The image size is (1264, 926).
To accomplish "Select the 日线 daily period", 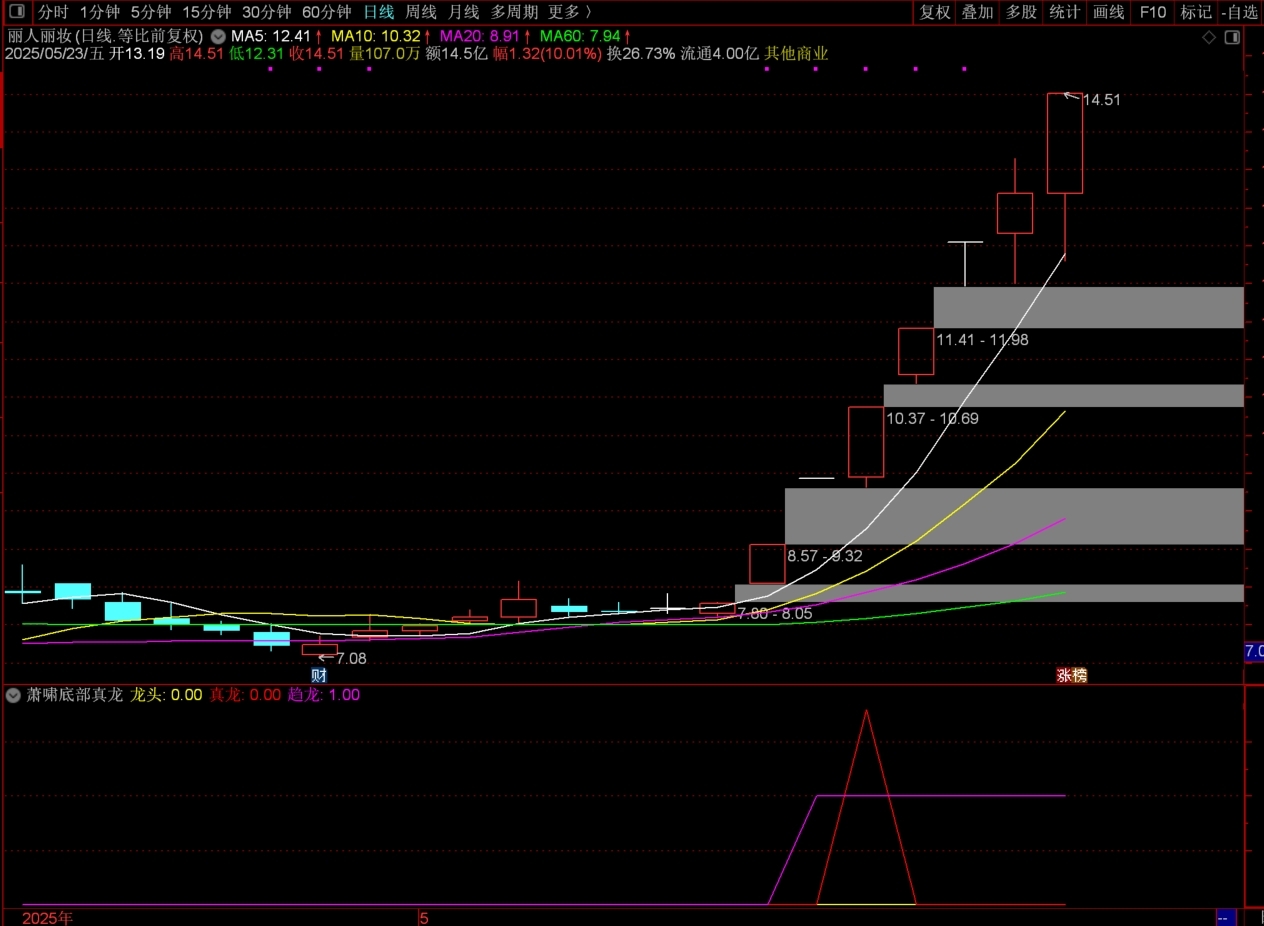I will click(378, 12).
